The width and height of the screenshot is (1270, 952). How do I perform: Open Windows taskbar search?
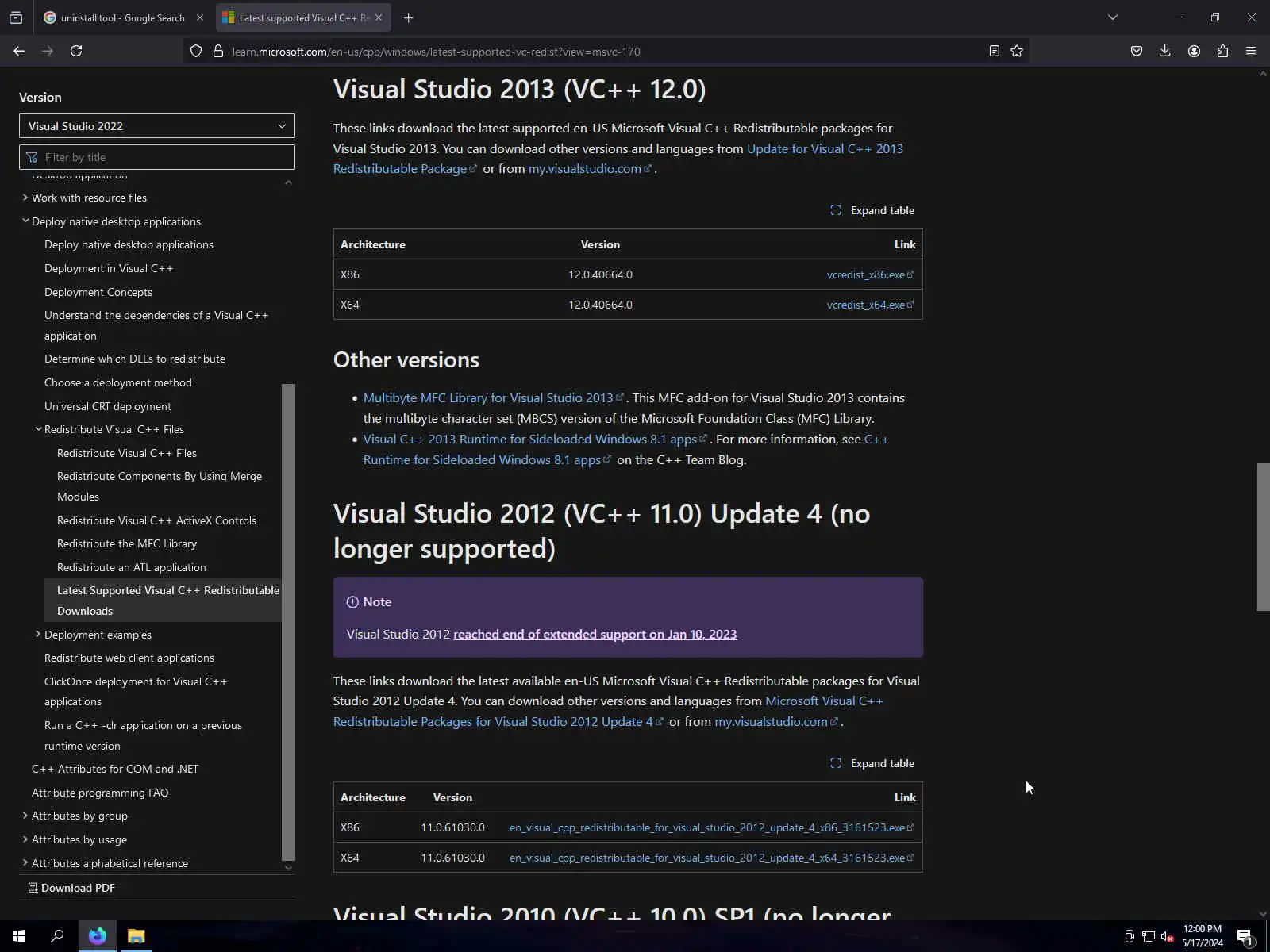click(57, 936)
